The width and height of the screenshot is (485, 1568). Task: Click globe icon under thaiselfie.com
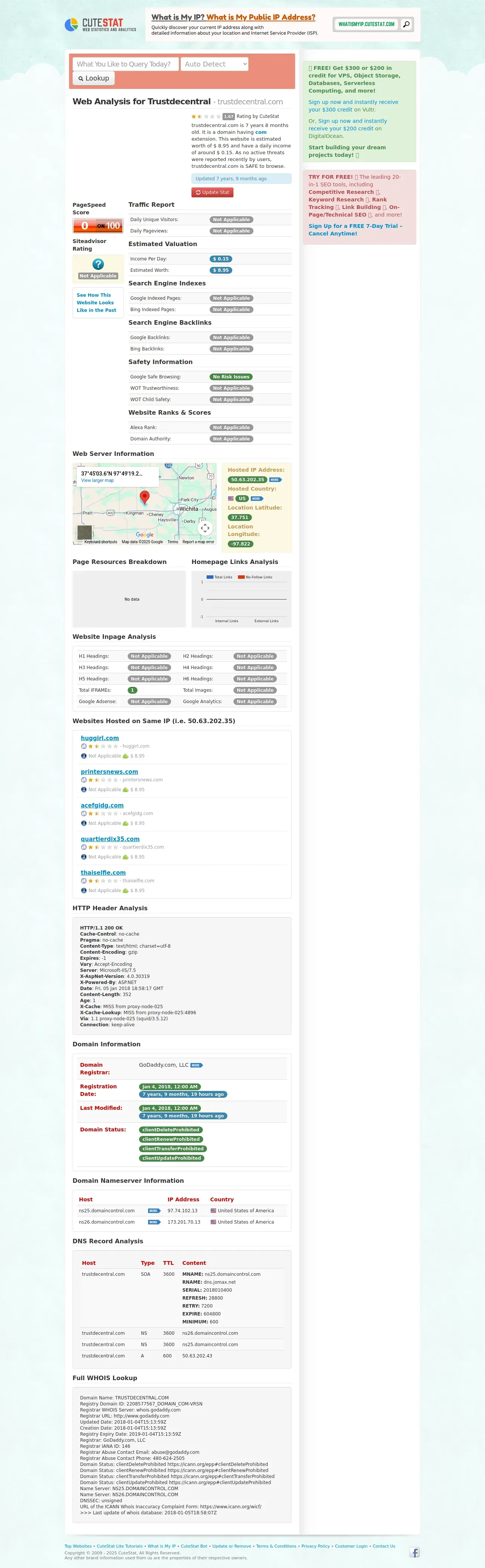pyautogui.click(x=84, y=881)
